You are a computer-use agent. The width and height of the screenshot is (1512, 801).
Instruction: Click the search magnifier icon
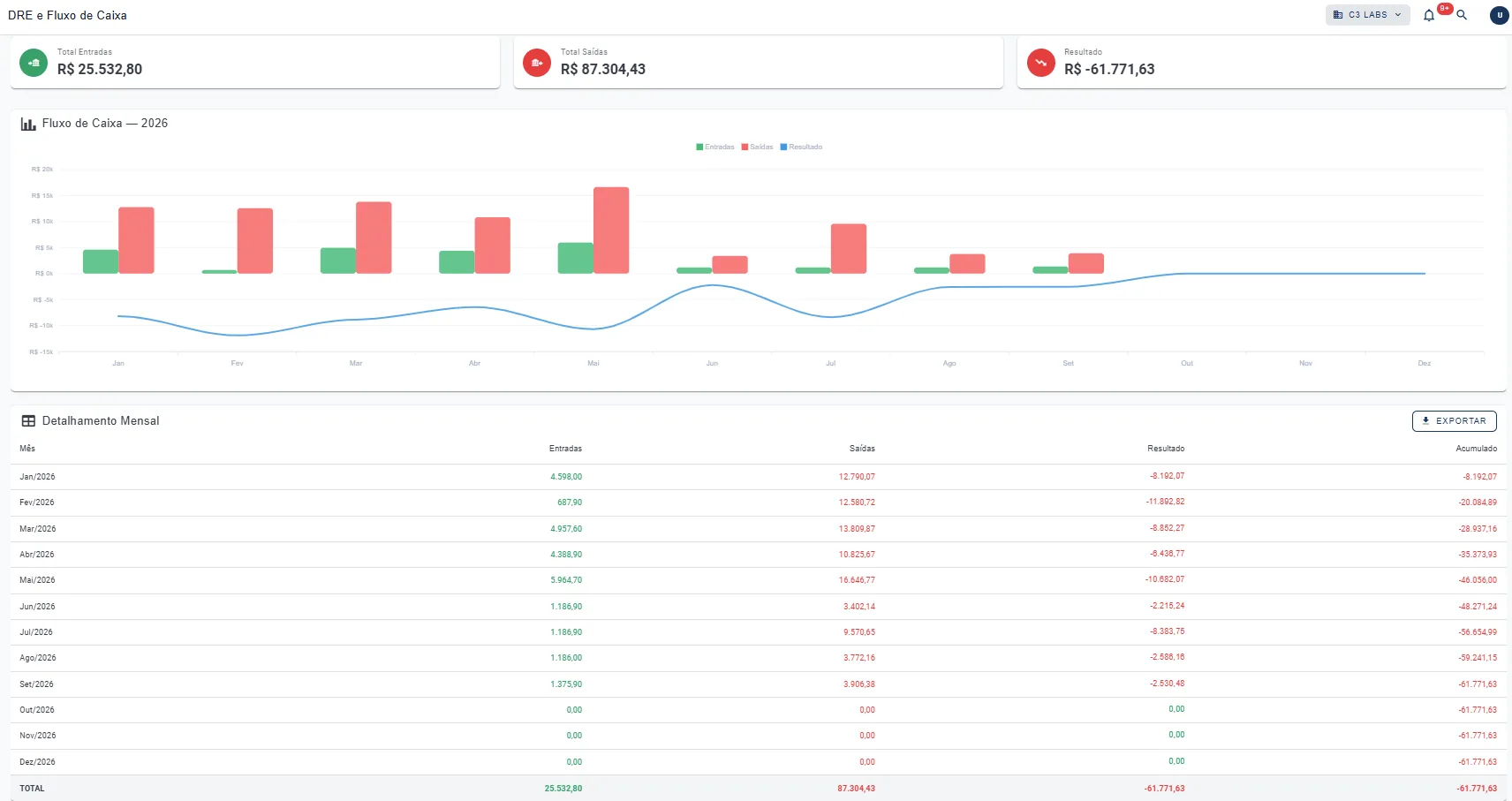1462,15
